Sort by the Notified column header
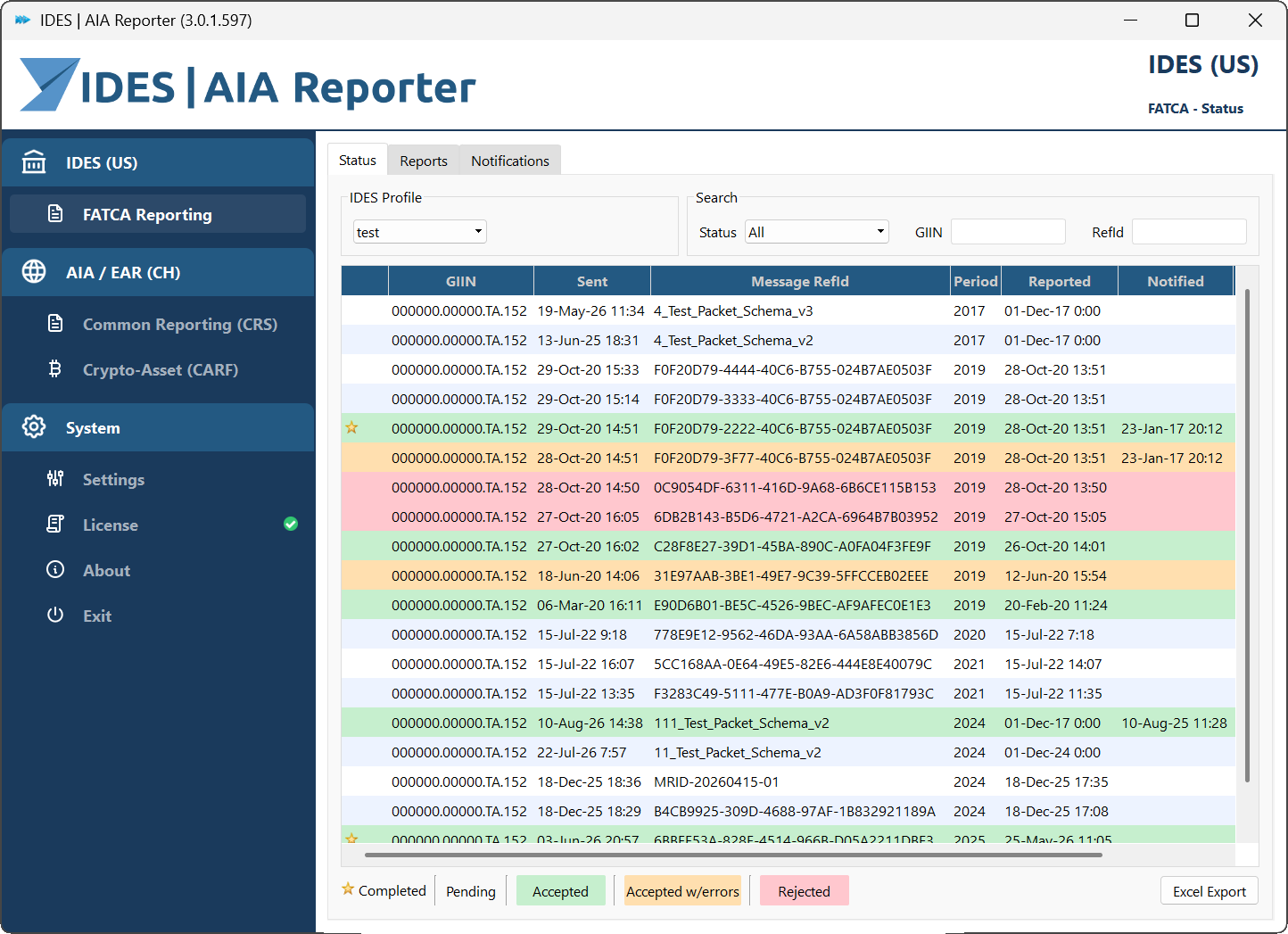 1176,281
